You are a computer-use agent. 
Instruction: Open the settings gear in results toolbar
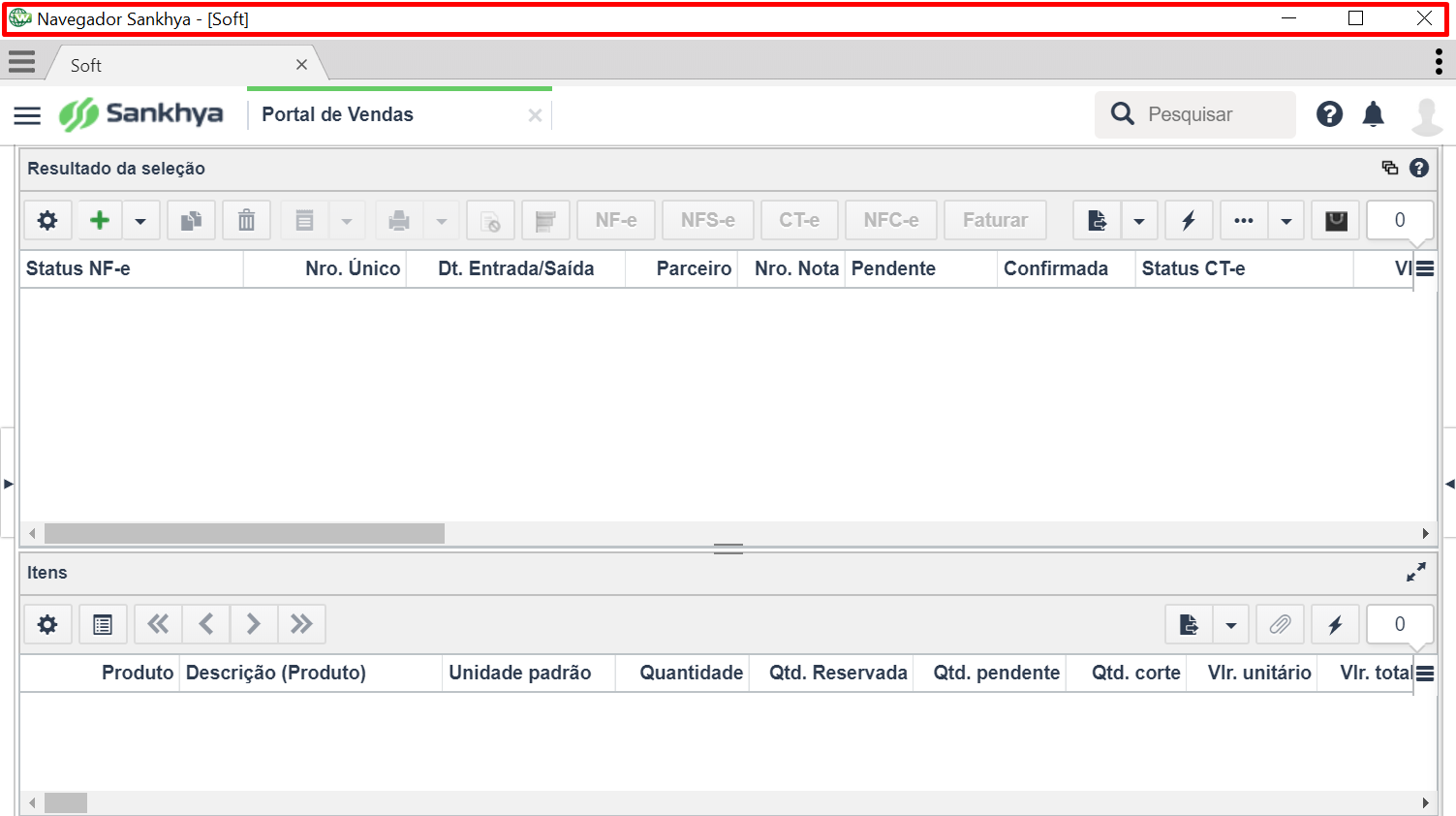[x=47, y=220]
